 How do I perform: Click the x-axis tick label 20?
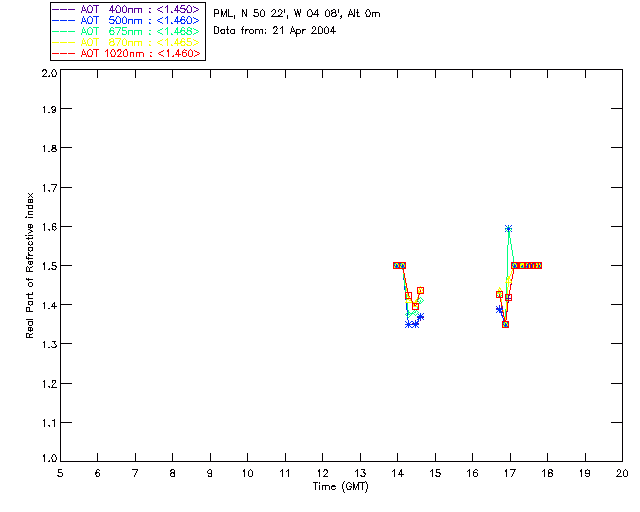622,474
